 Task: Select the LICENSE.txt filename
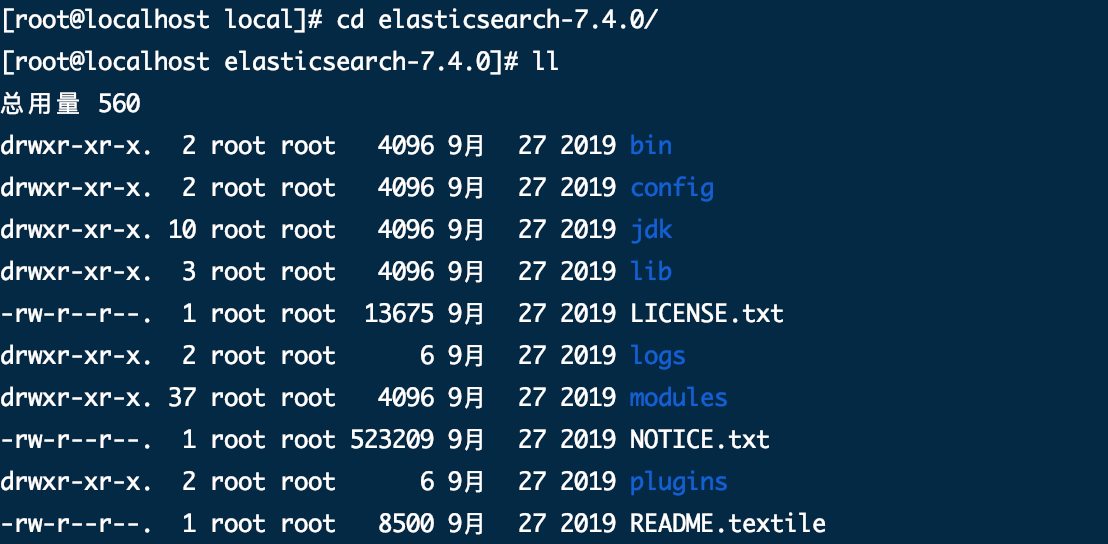pyautogui.click(x=707, y=313)
